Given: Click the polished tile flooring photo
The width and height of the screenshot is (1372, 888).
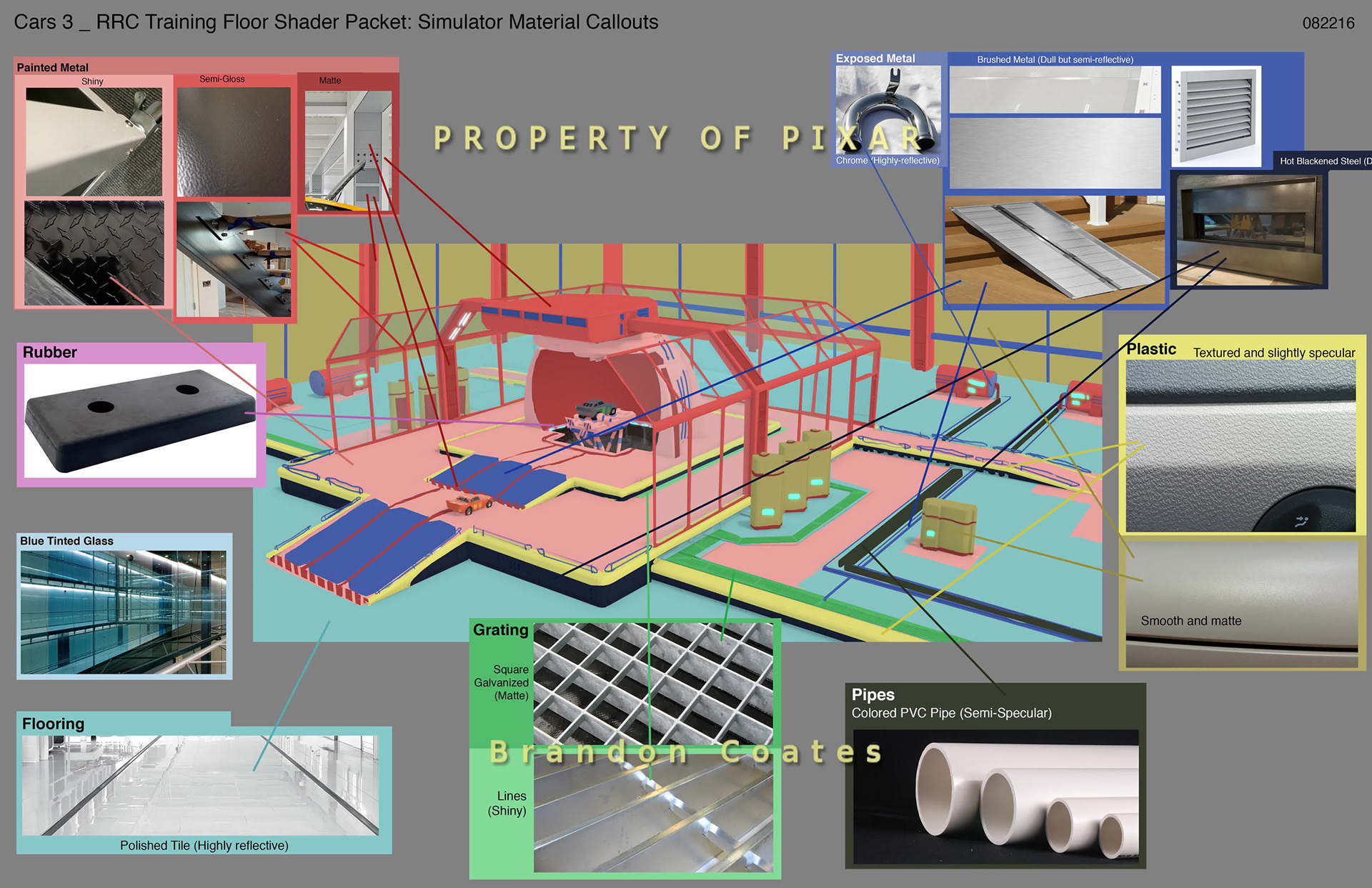Looking at the screenshot, I should click(200, 785).
